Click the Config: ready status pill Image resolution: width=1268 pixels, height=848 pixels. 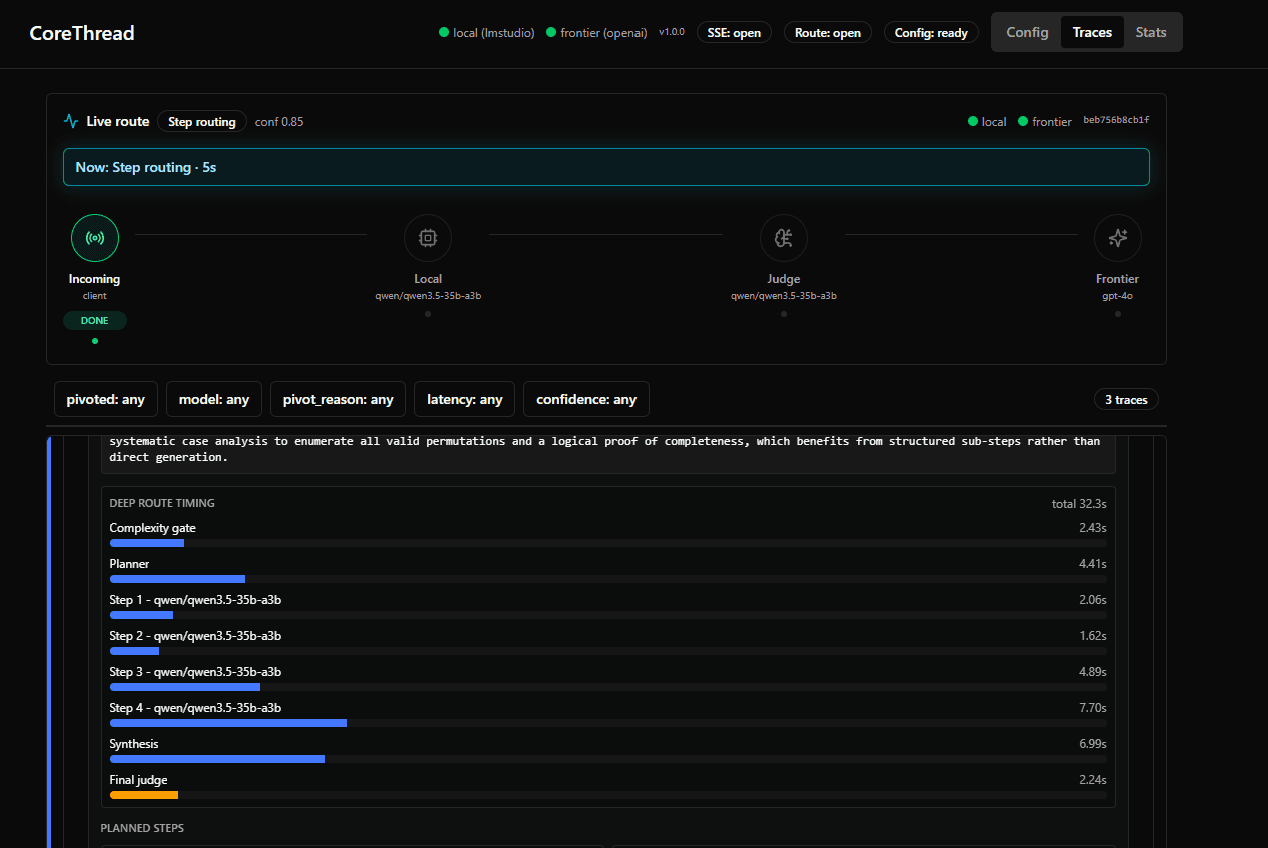931,33
